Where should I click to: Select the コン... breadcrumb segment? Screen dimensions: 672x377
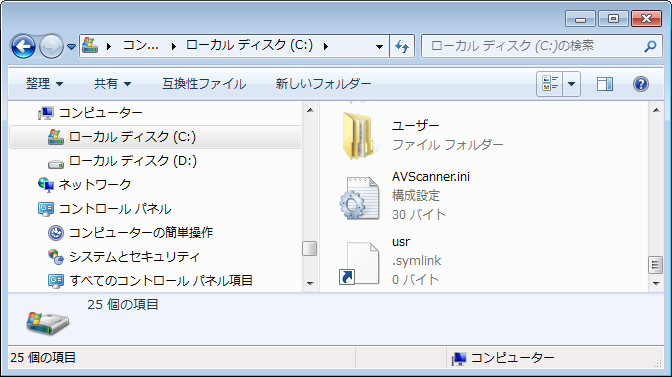coord(141,45)
